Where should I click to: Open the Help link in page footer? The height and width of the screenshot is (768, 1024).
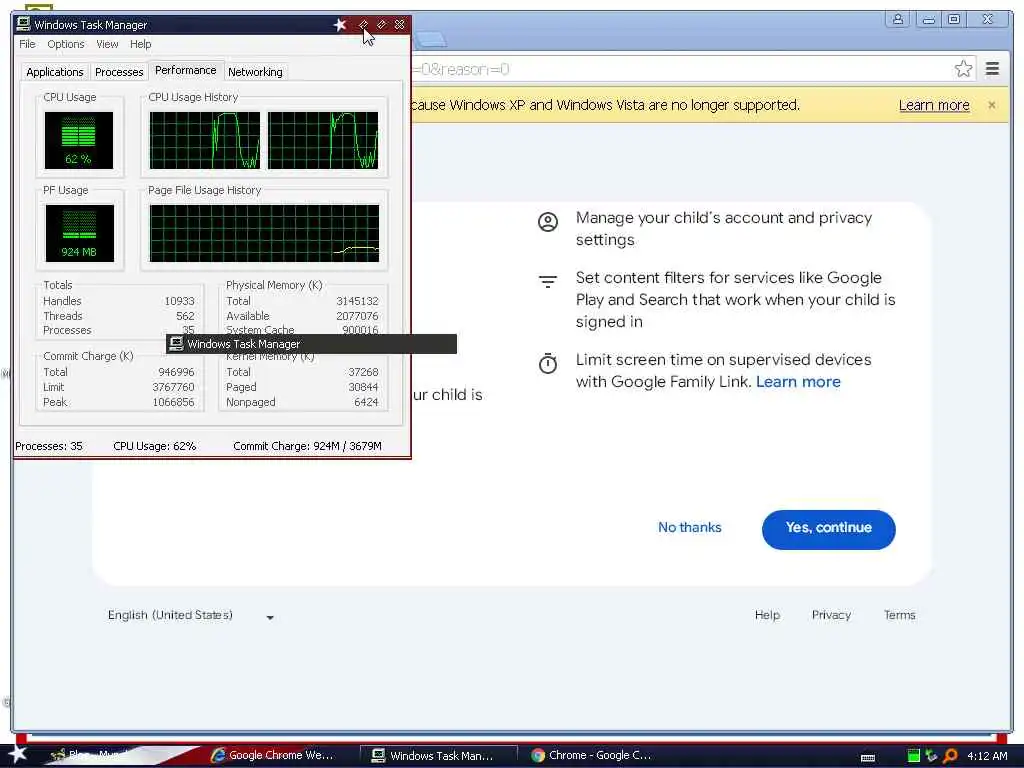(x=767, y=615)
